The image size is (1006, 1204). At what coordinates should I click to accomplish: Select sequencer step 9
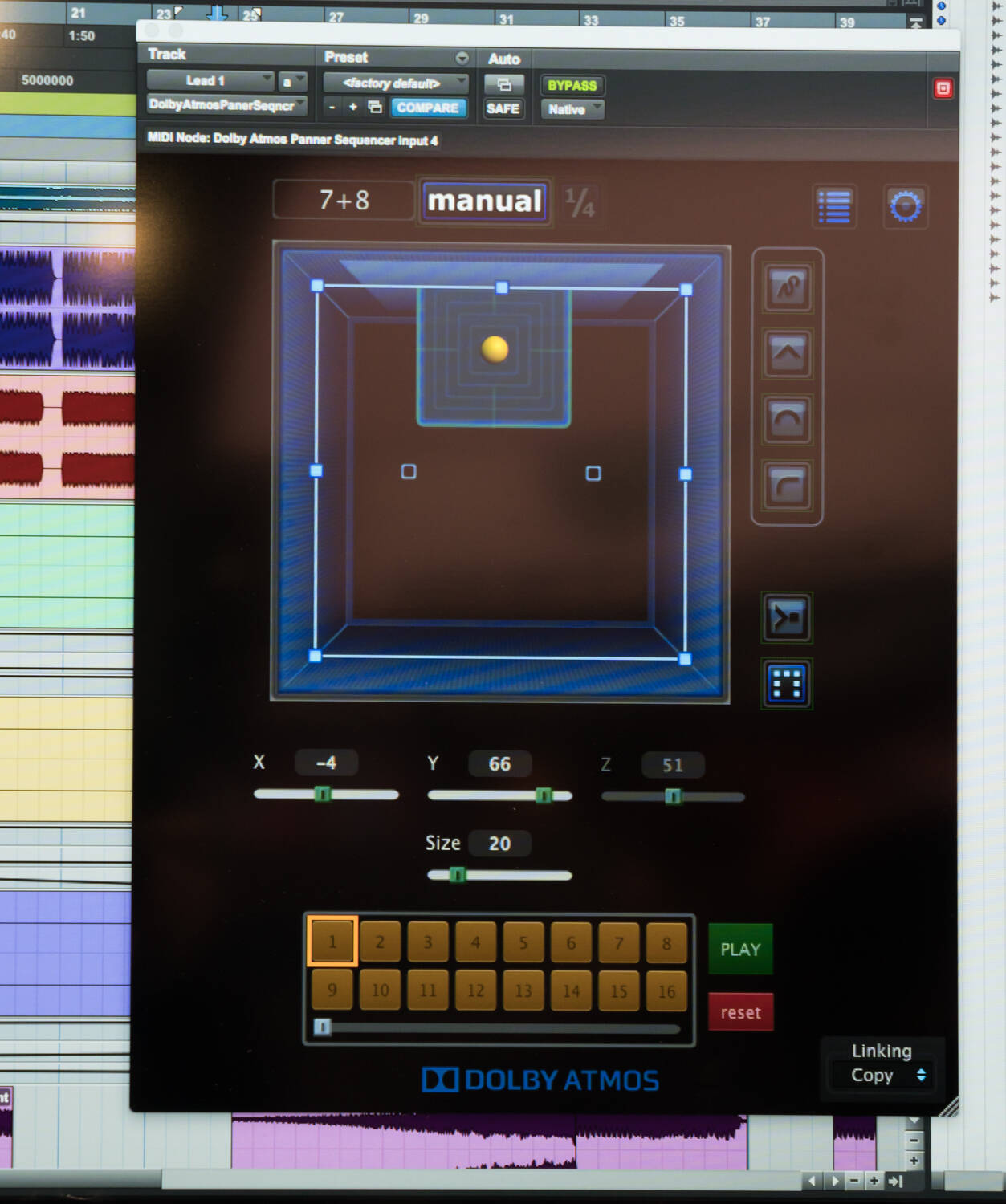332,990
